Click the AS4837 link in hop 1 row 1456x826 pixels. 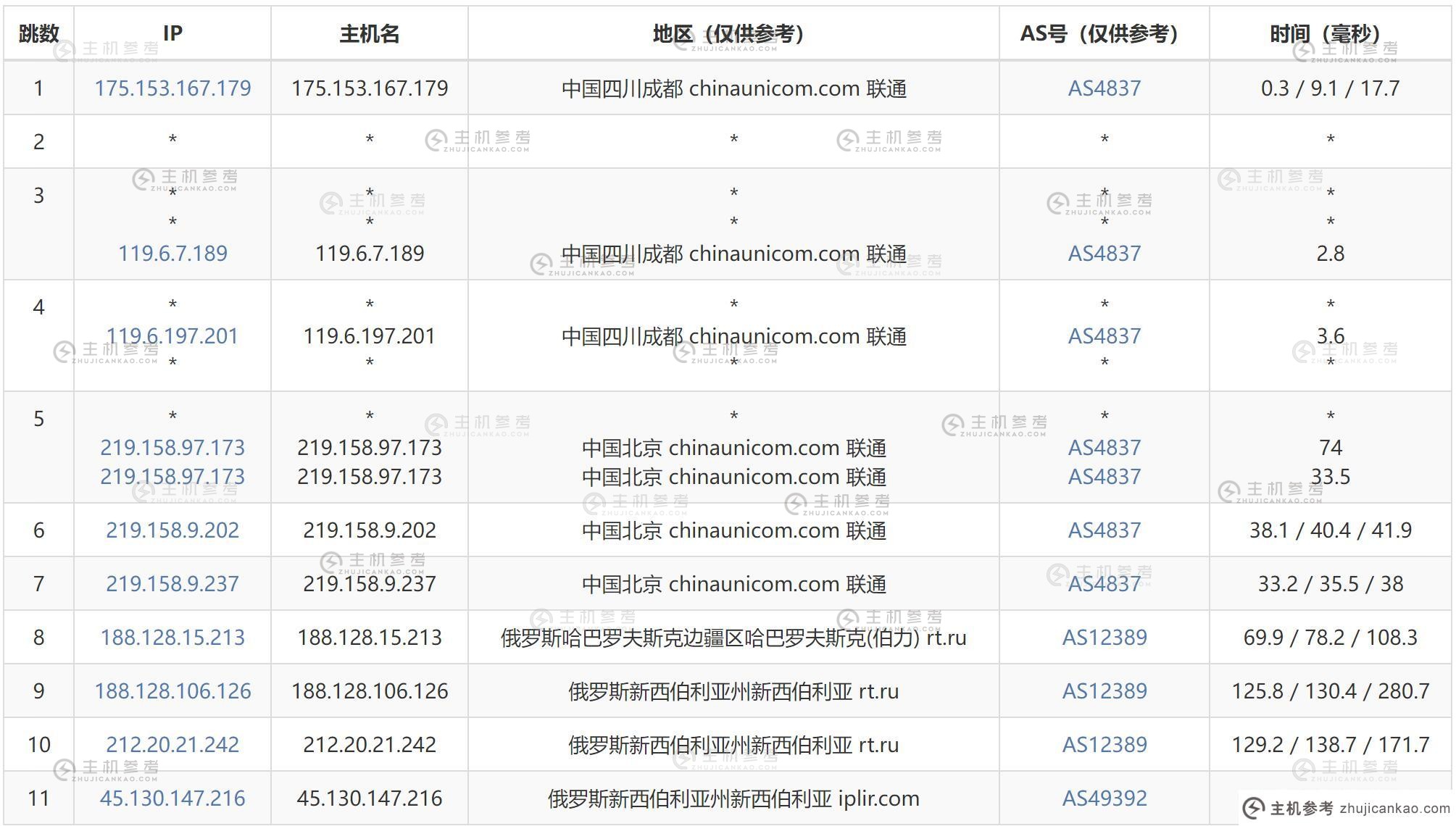1105,88
